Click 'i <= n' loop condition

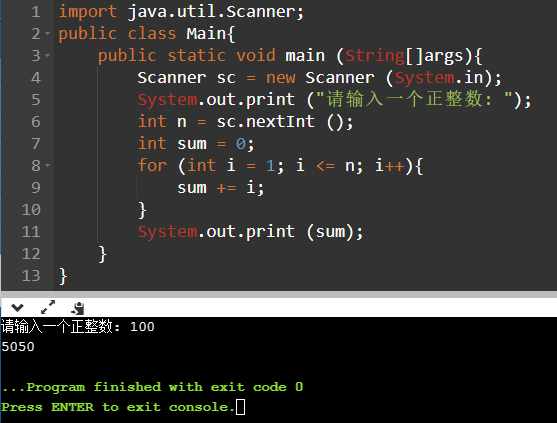pyautogui.click(x=325, y=166)
